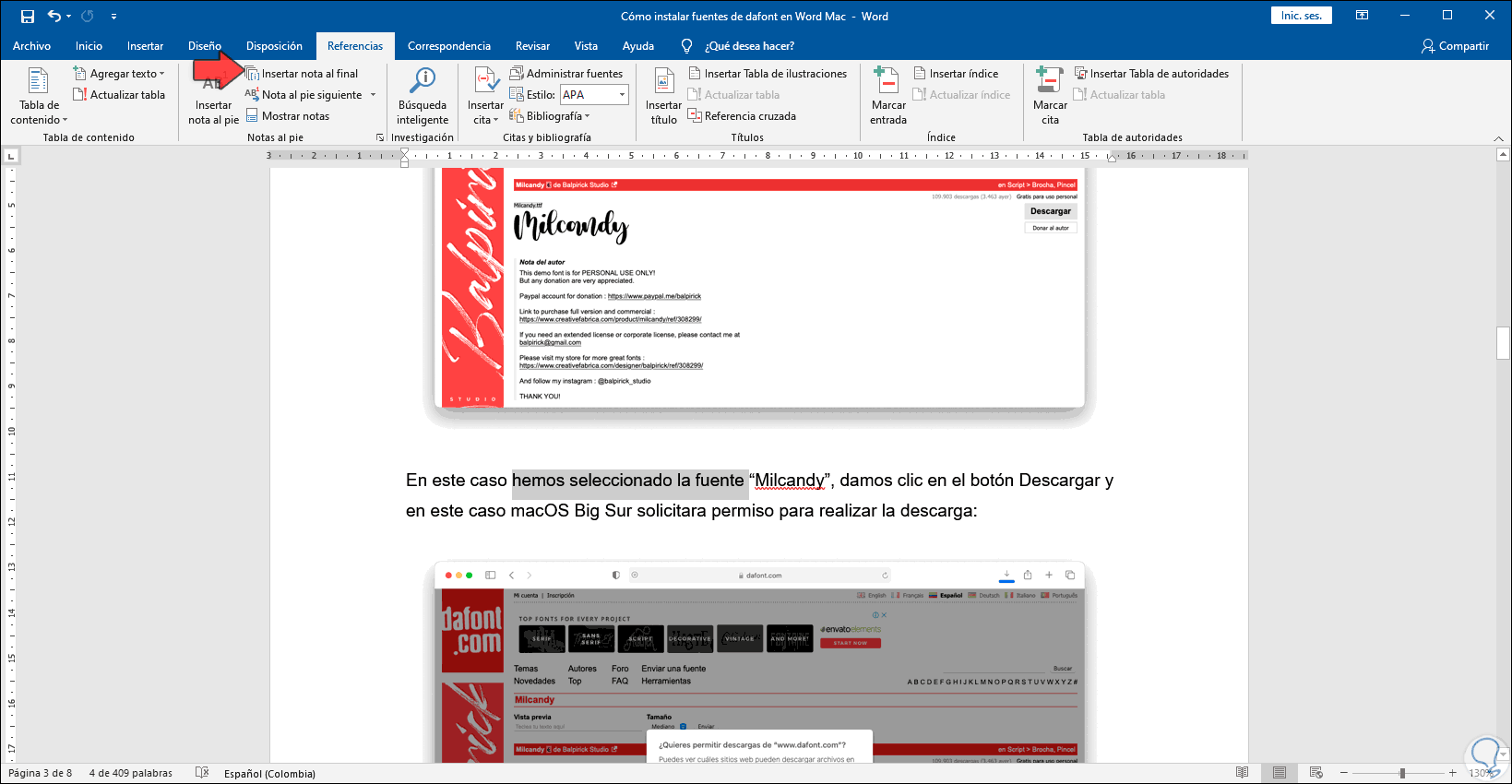
Task: Click the zoom in plus button
Action: pos(1452,773)
